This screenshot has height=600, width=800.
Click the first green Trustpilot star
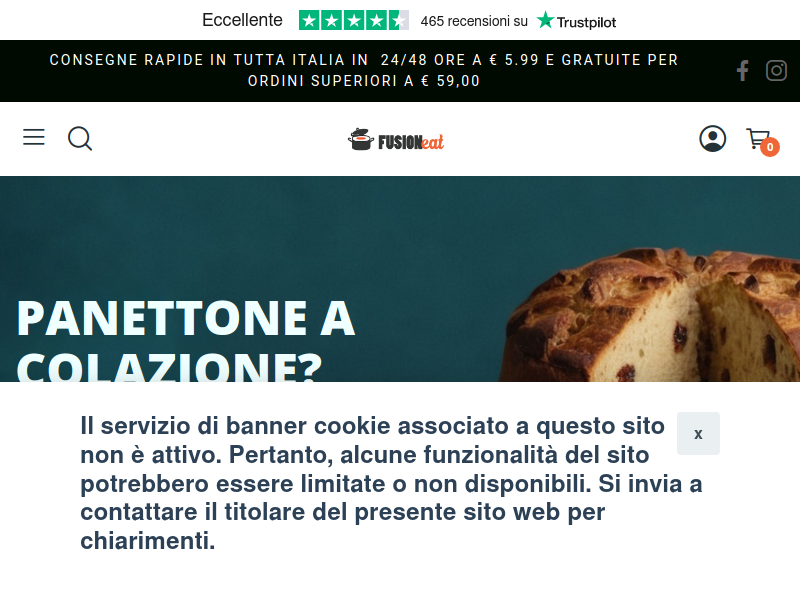(x=309, y=20)
